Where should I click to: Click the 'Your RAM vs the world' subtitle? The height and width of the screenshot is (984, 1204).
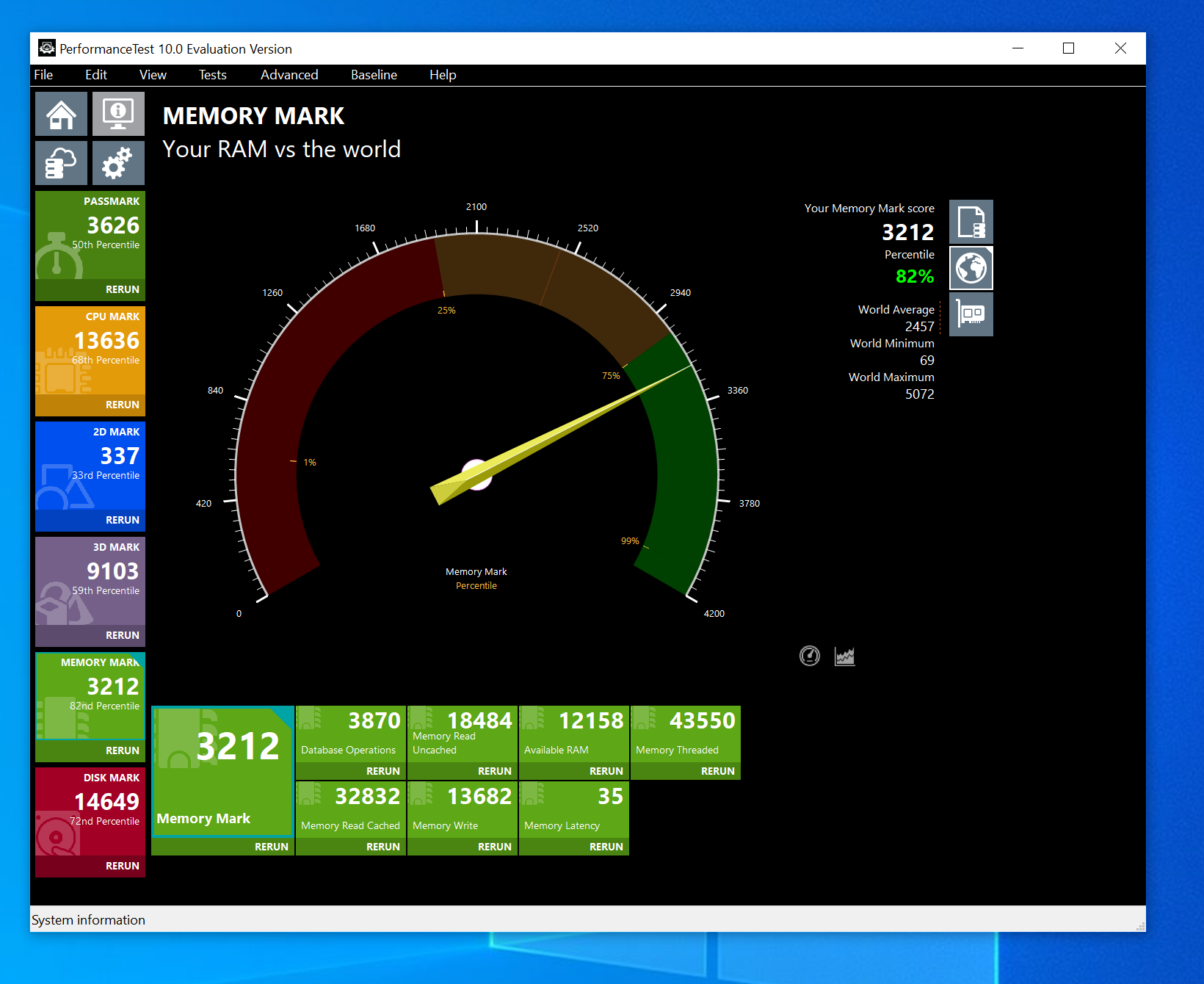[282, 149]
